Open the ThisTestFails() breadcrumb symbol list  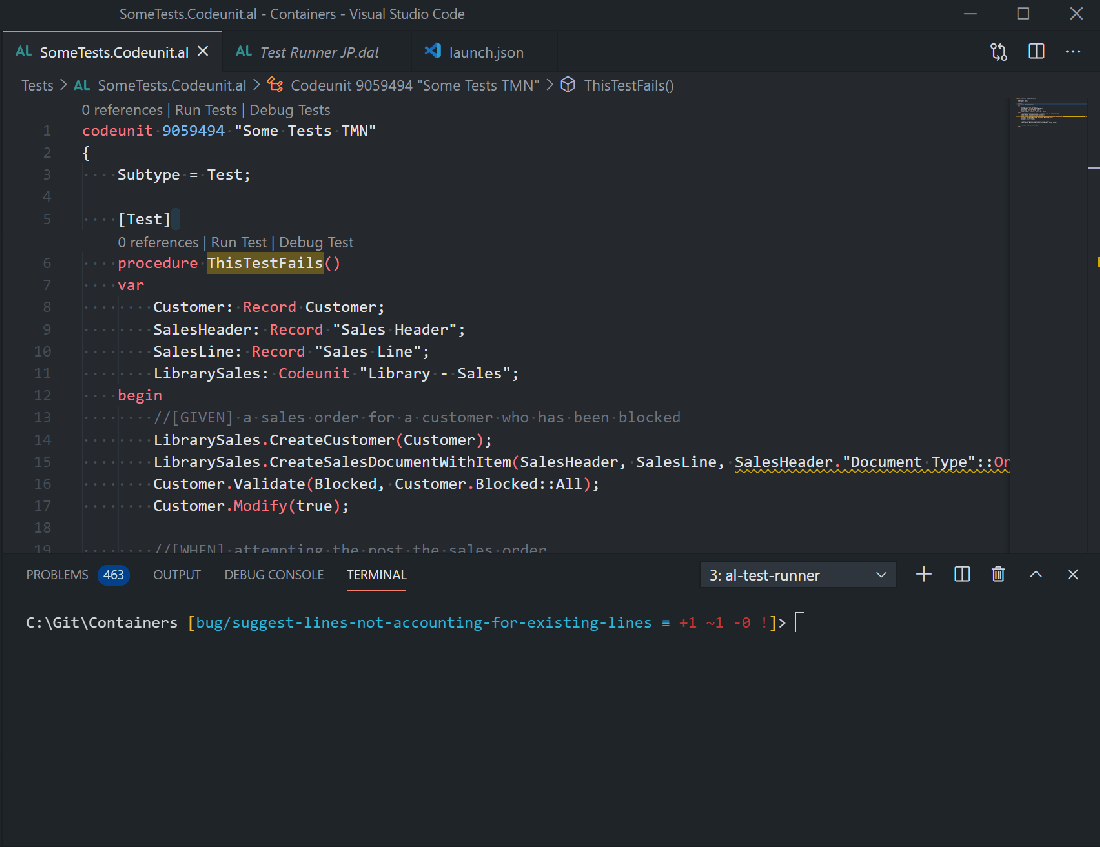click(628, 86)
